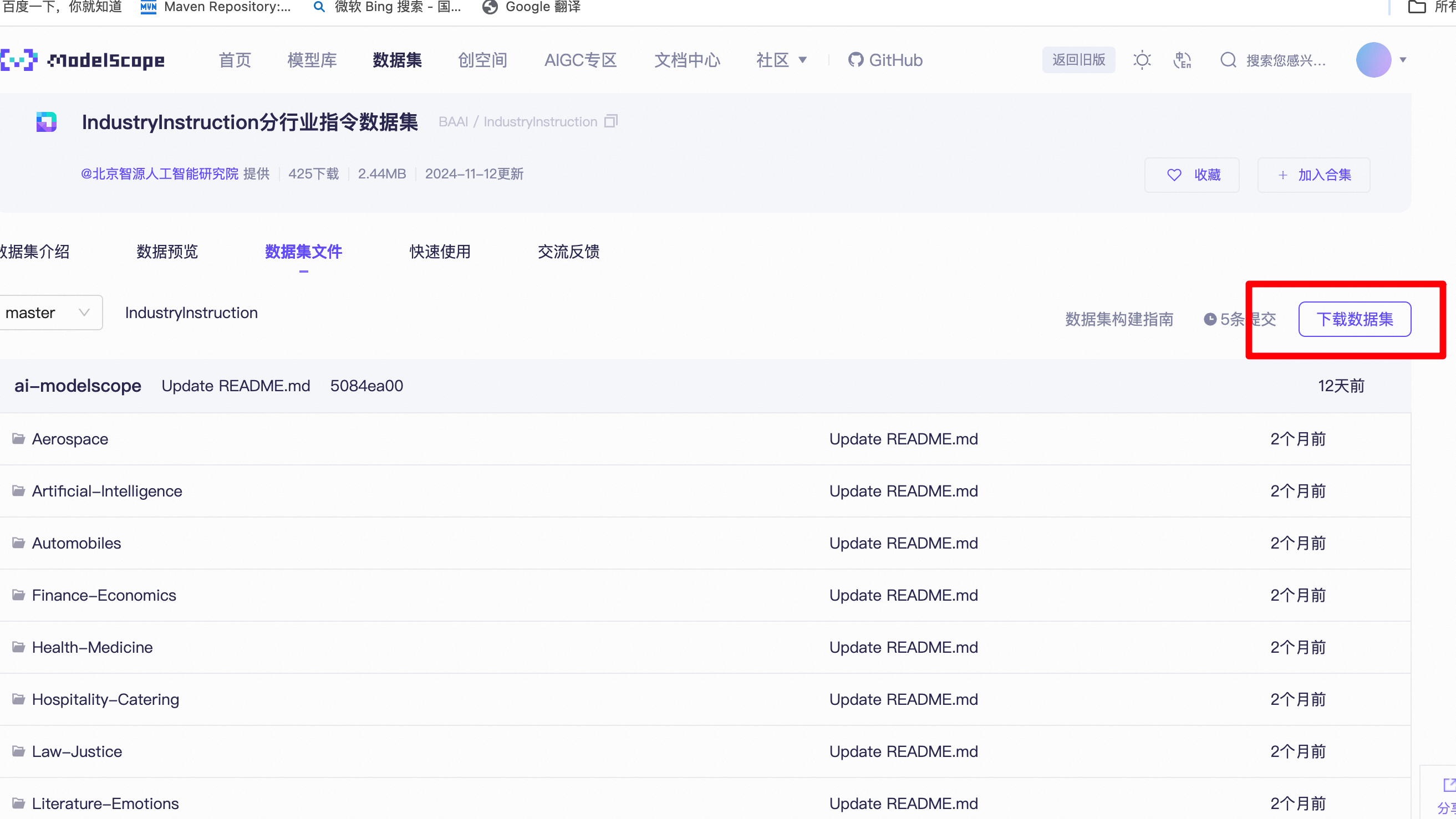Open the GitHub link icon
The width and height of the screenshot is (1456, 819).
(x=855, y=60)
